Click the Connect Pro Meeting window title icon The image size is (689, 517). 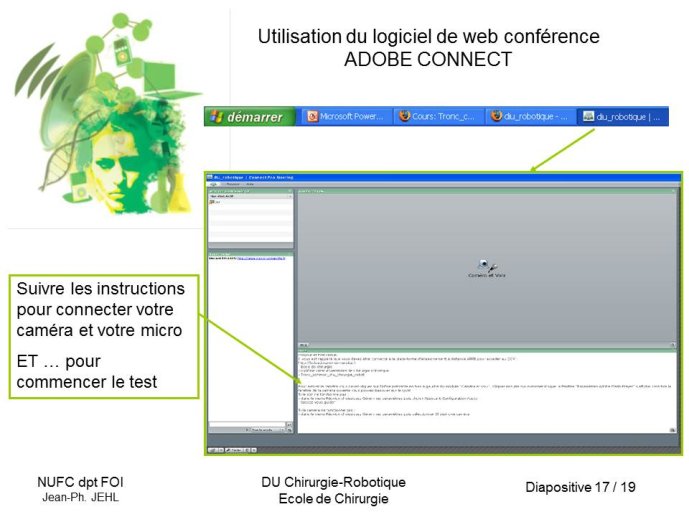210,177
